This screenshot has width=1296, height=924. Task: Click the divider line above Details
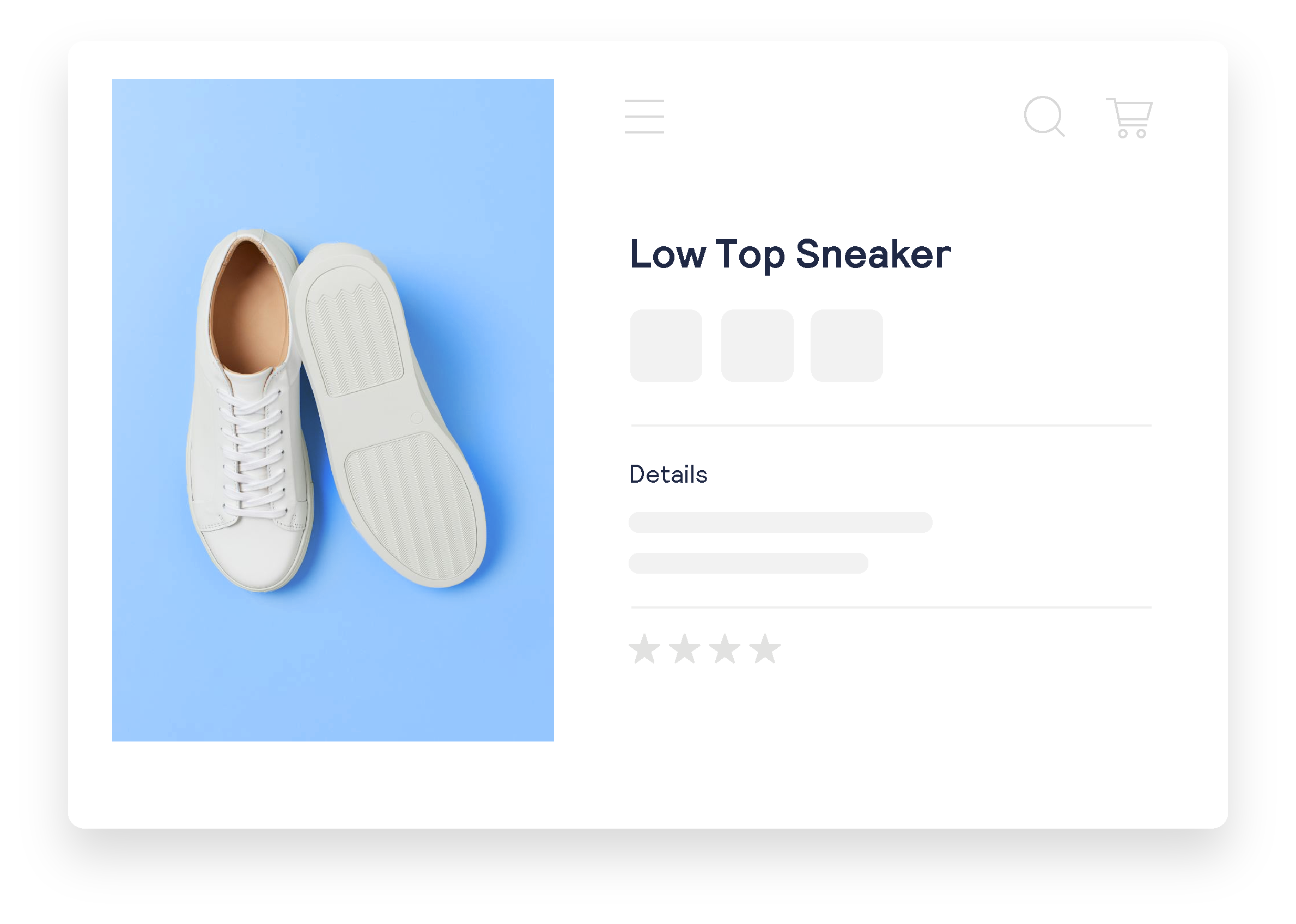point(891,425)
